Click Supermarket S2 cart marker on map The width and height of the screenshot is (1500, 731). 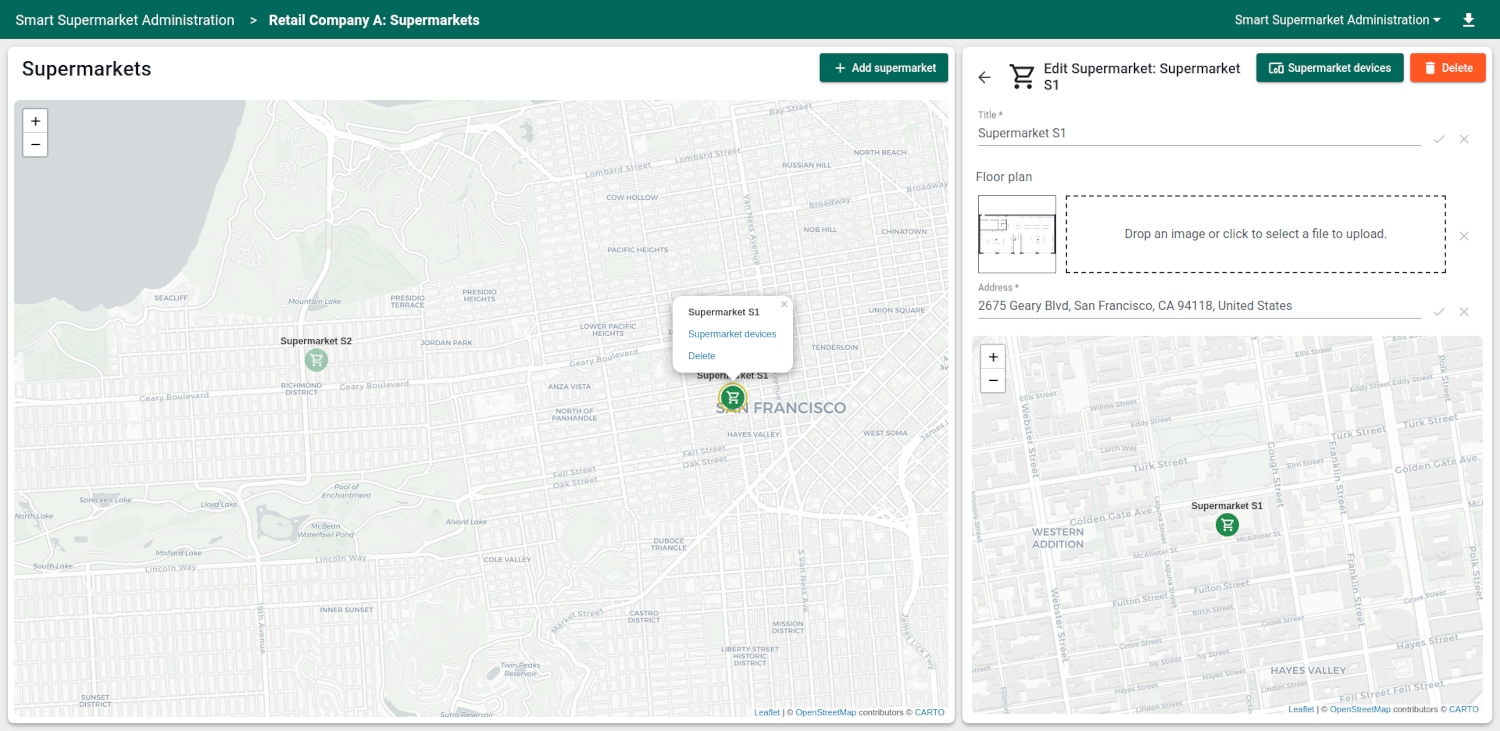pos(316,359)
